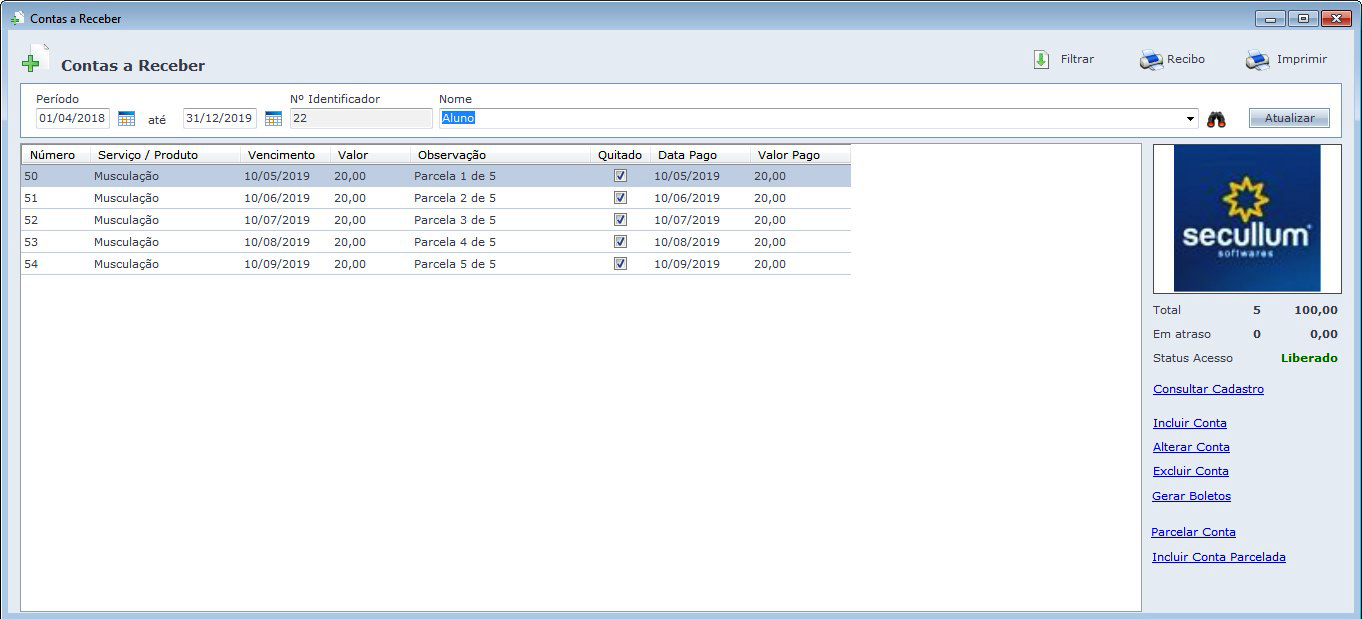Open the Consultar Cadastro link

pyautogui.click(x=1208, y=389)
